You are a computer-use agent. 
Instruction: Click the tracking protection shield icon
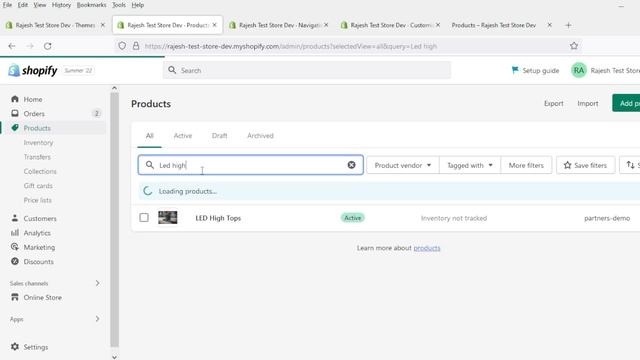pyautogui.click(x=122, y=46)
